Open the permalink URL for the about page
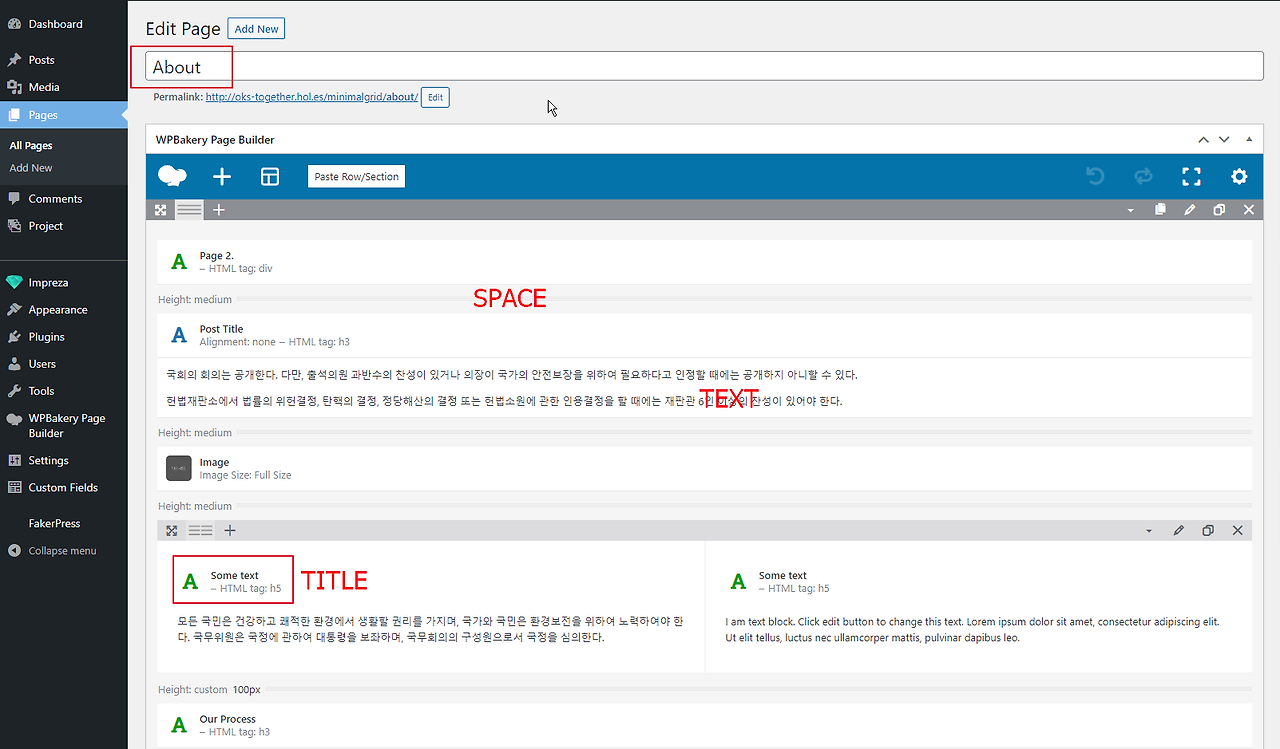 [x=312, y=97]
